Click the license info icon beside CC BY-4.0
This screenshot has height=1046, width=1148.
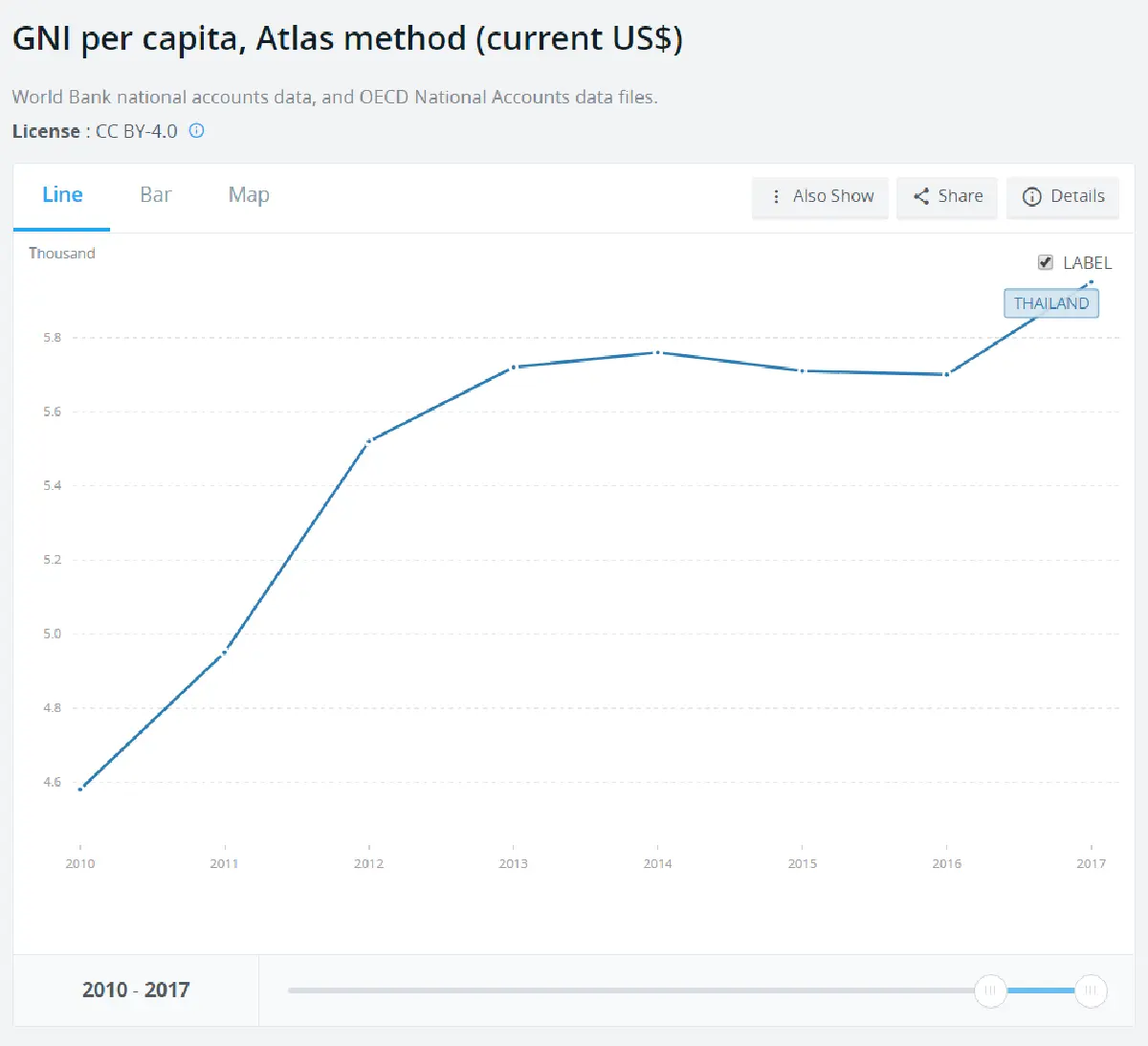click(196, 131)
